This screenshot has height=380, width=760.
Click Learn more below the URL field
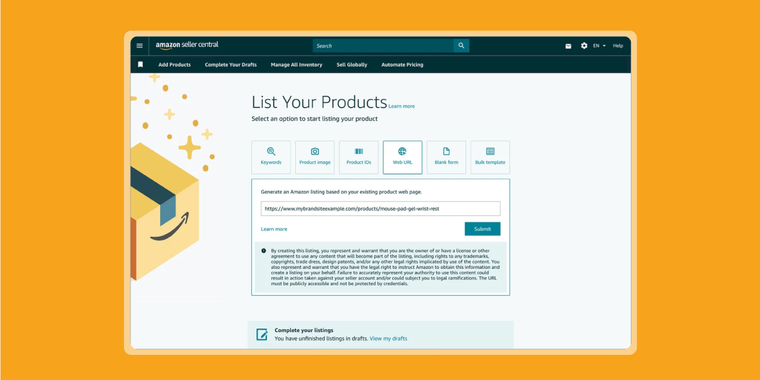274,229
